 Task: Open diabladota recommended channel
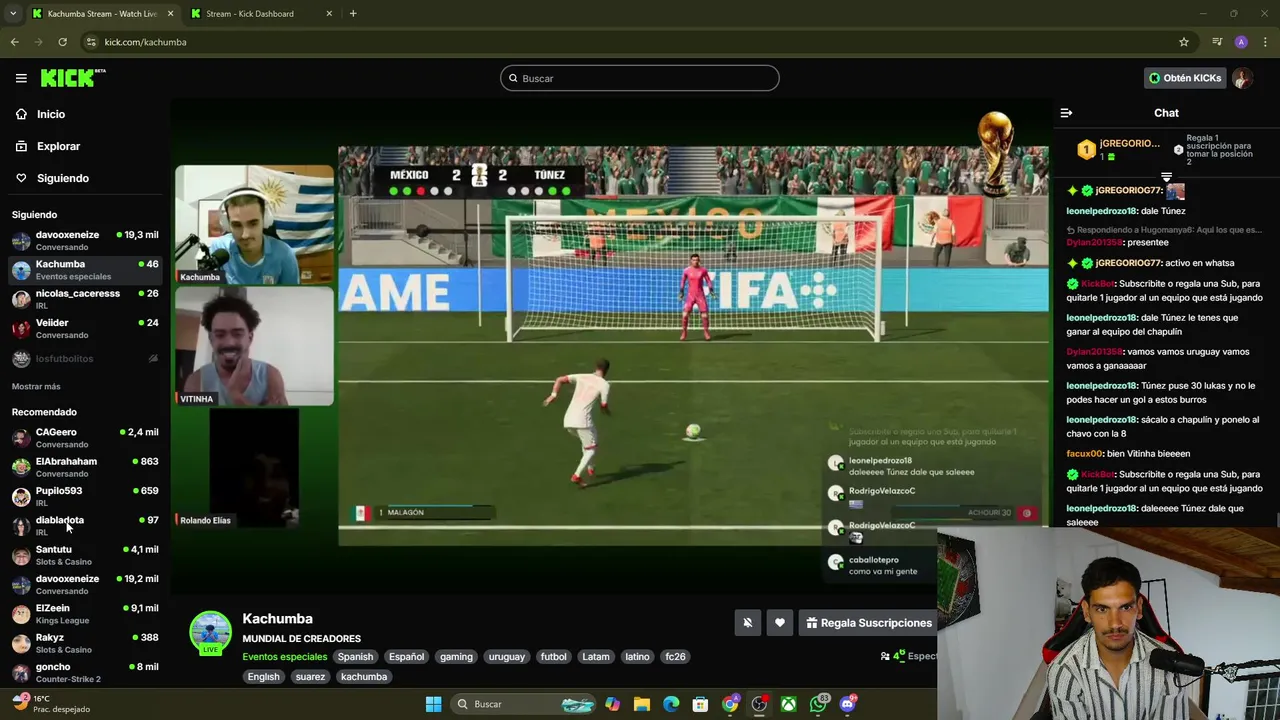click(84, 525)
